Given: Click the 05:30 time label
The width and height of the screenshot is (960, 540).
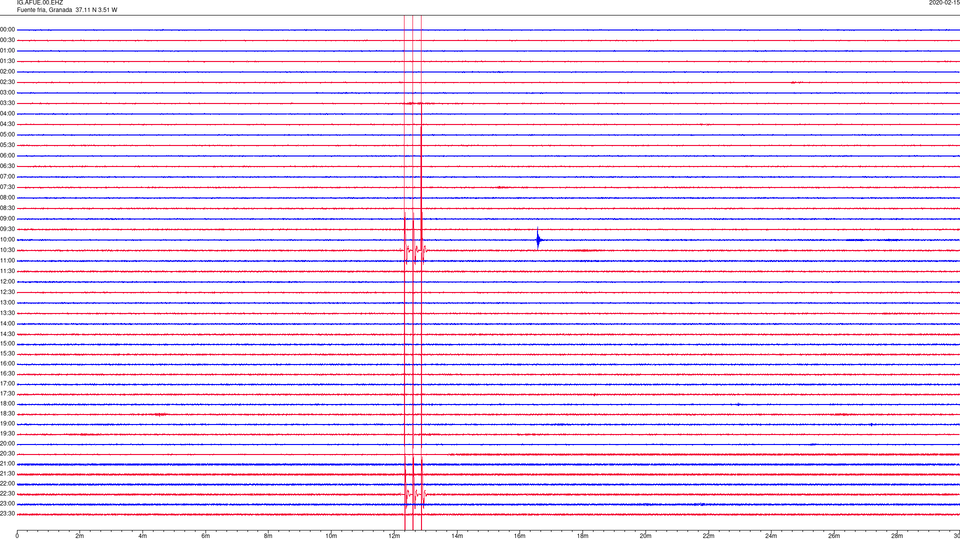Looking at the screenshot, I should (x=7, y=145).
